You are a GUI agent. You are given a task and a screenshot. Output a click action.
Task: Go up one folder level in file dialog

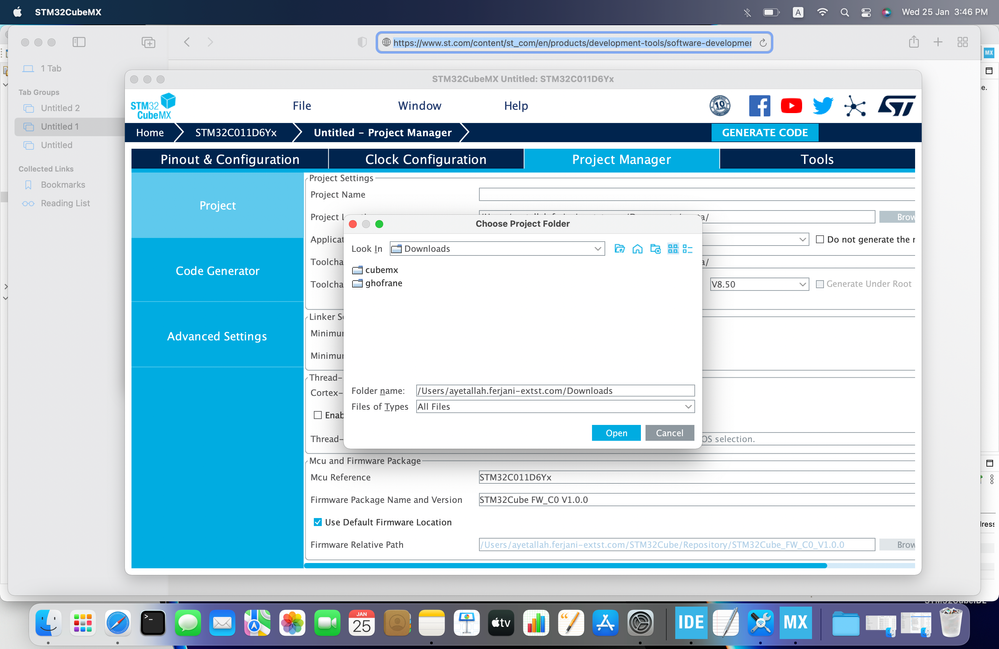619,248
